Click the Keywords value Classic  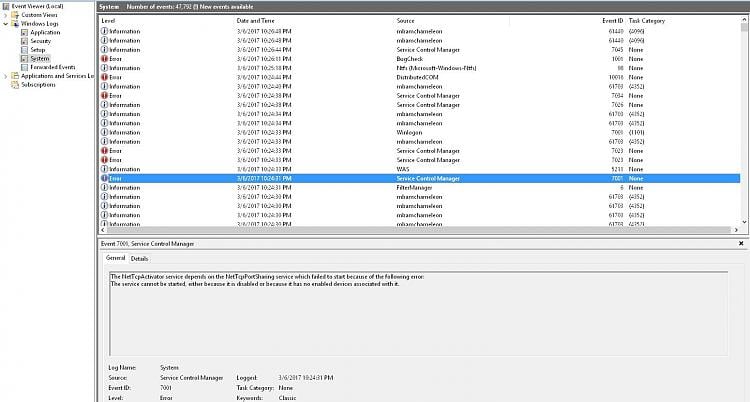click(x=287, y=398)
